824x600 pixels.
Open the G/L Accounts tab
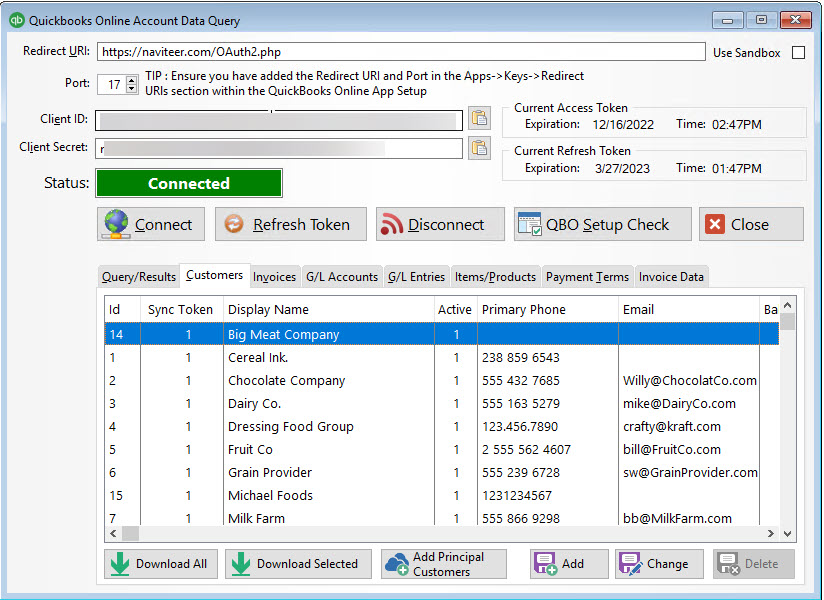click(342, 277)
